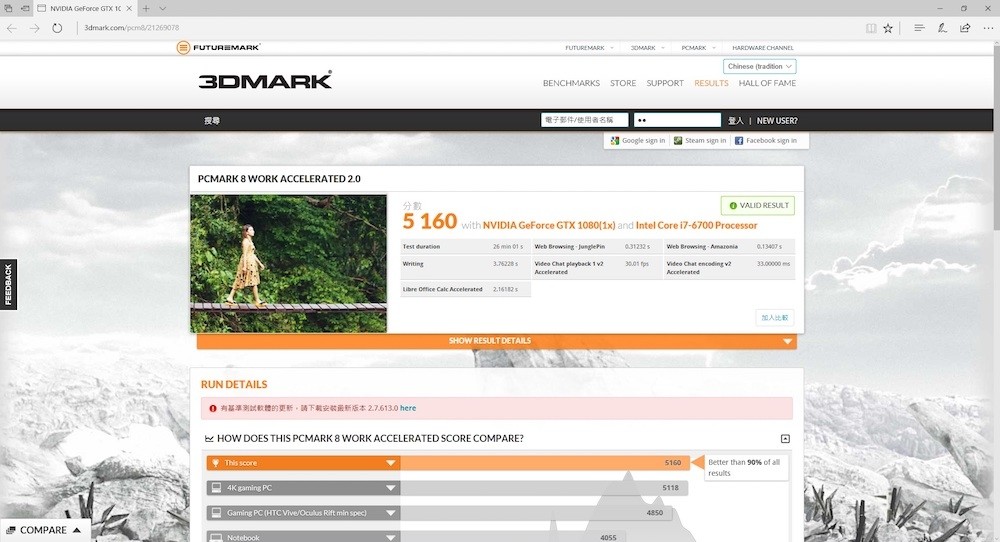Reload the page with refresh icon

[x=57, y=28]
